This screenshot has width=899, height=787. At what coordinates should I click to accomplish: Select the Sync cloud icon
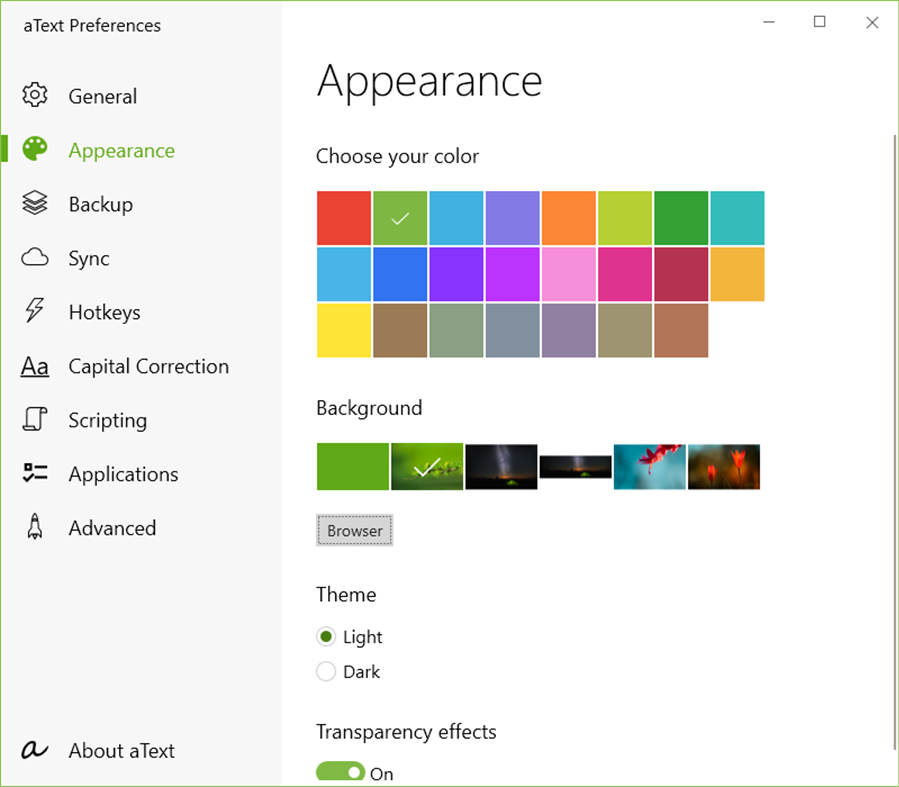[34, 257]
